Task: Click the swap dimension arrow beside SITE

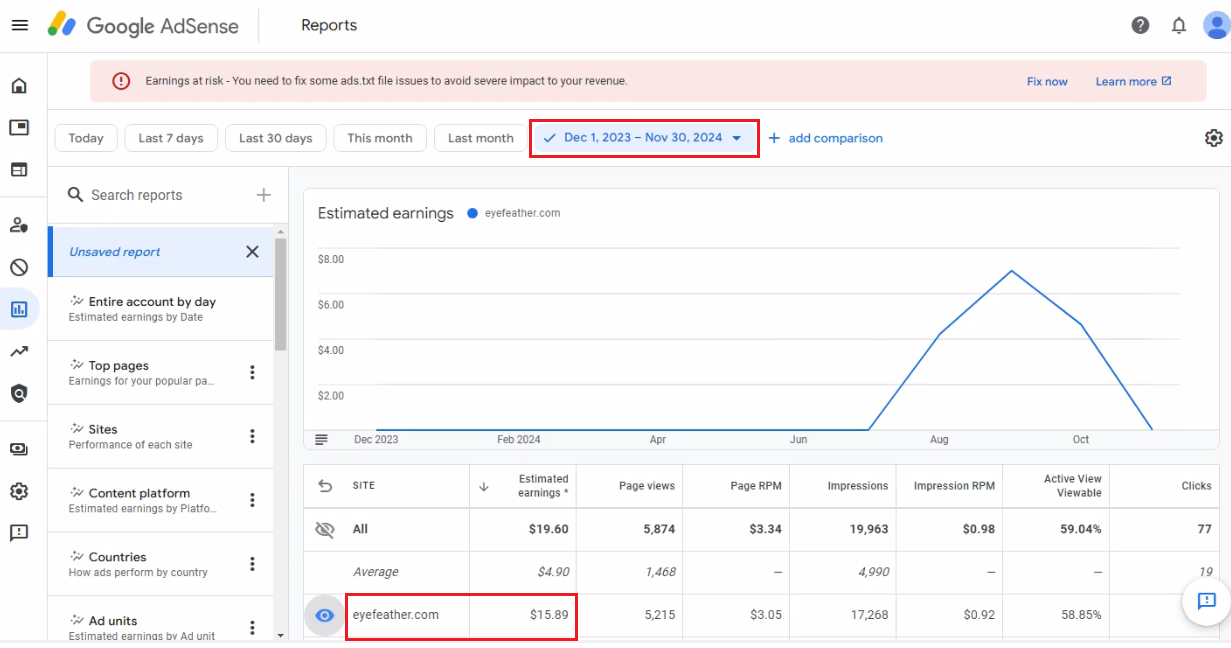Action: tap(325, 486)
